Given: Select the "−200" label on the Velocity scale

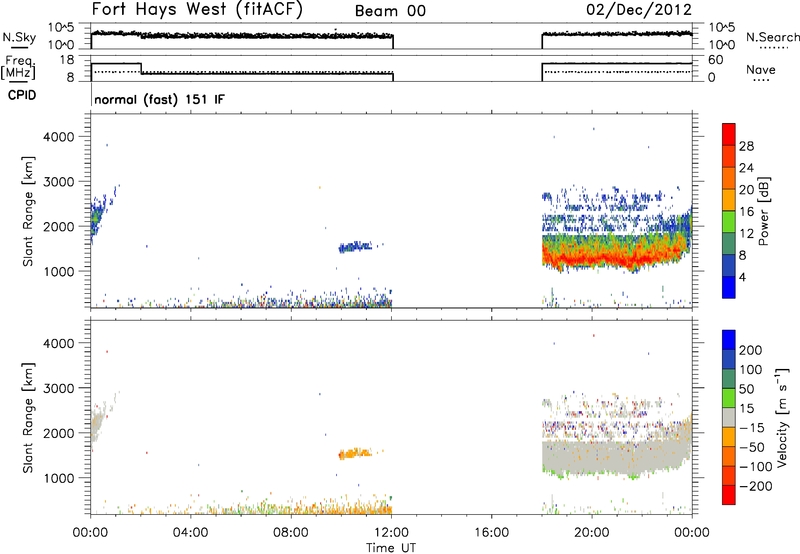Looking at the screenshot, I should pos(756,486).
